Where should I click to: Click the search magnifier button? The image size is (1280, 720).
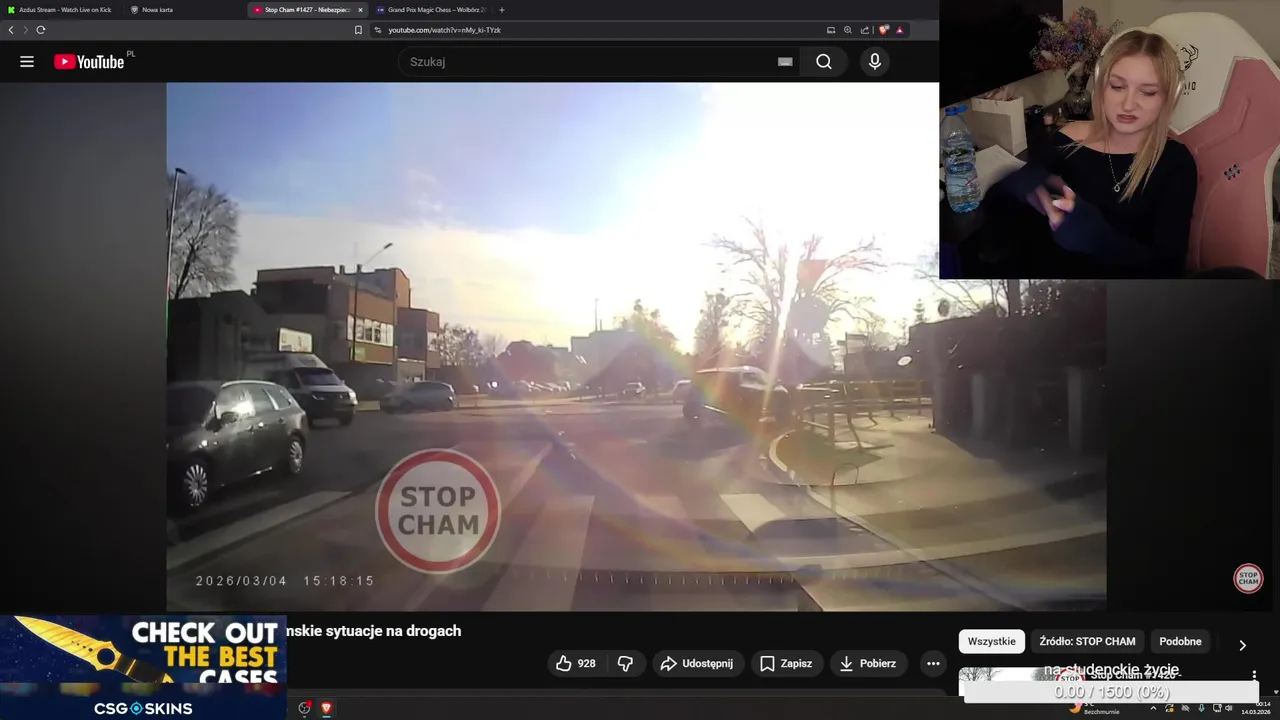[x=823, y=62]
